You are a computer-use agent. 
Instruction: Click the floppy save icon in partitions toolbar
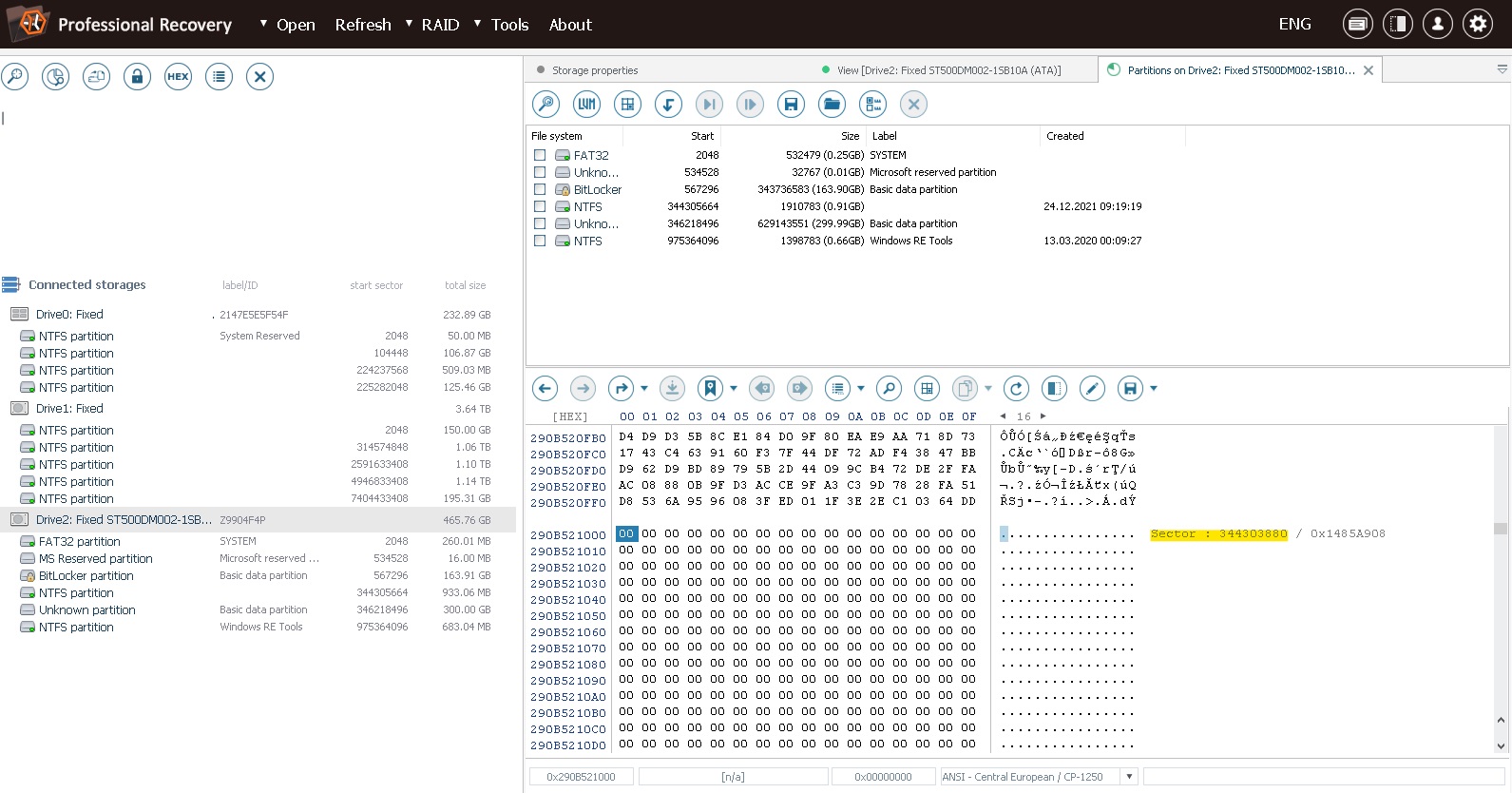[791, 105]
